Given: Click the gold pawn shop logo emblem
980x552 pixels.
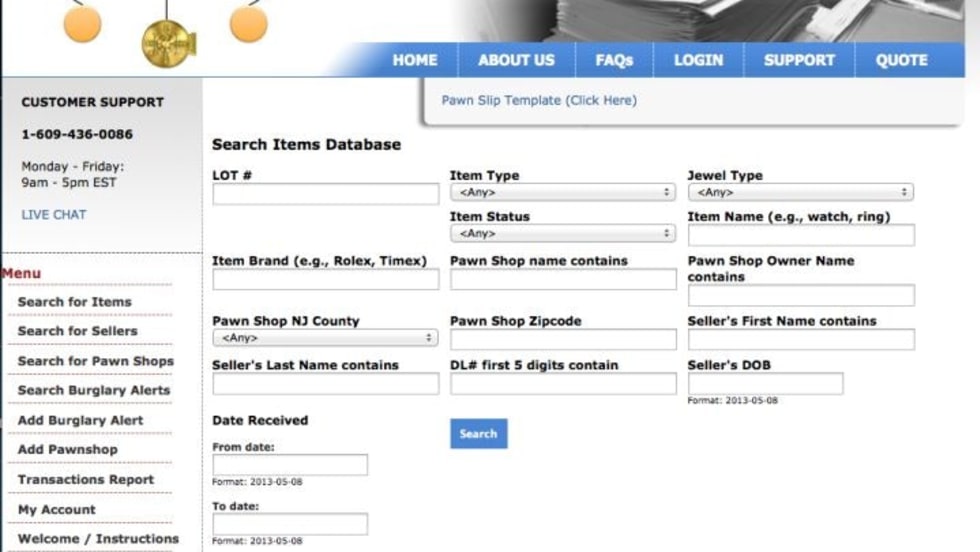Looking at the screenshot, I should 165,43.
